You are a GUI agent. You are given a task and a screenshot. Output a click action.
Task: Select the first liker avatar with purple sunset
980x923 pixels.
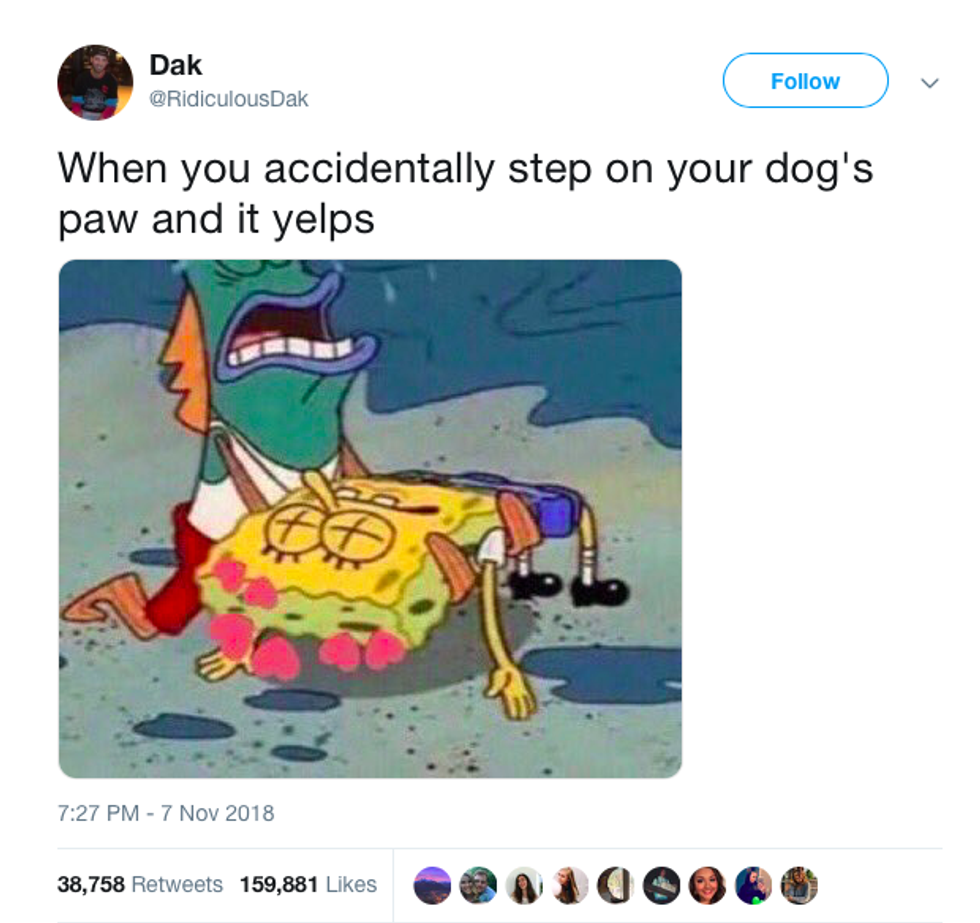click(432, 886)
